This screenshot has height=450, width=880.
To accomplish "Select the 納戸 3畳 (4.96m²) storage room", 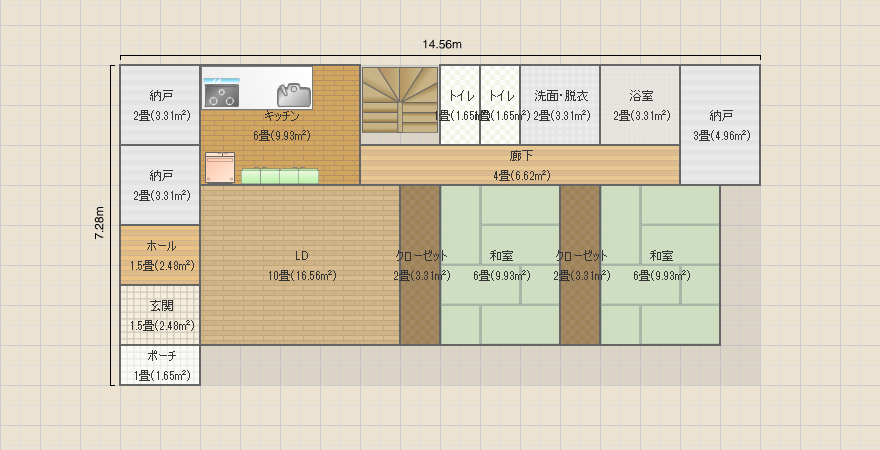I will [721, 125].
